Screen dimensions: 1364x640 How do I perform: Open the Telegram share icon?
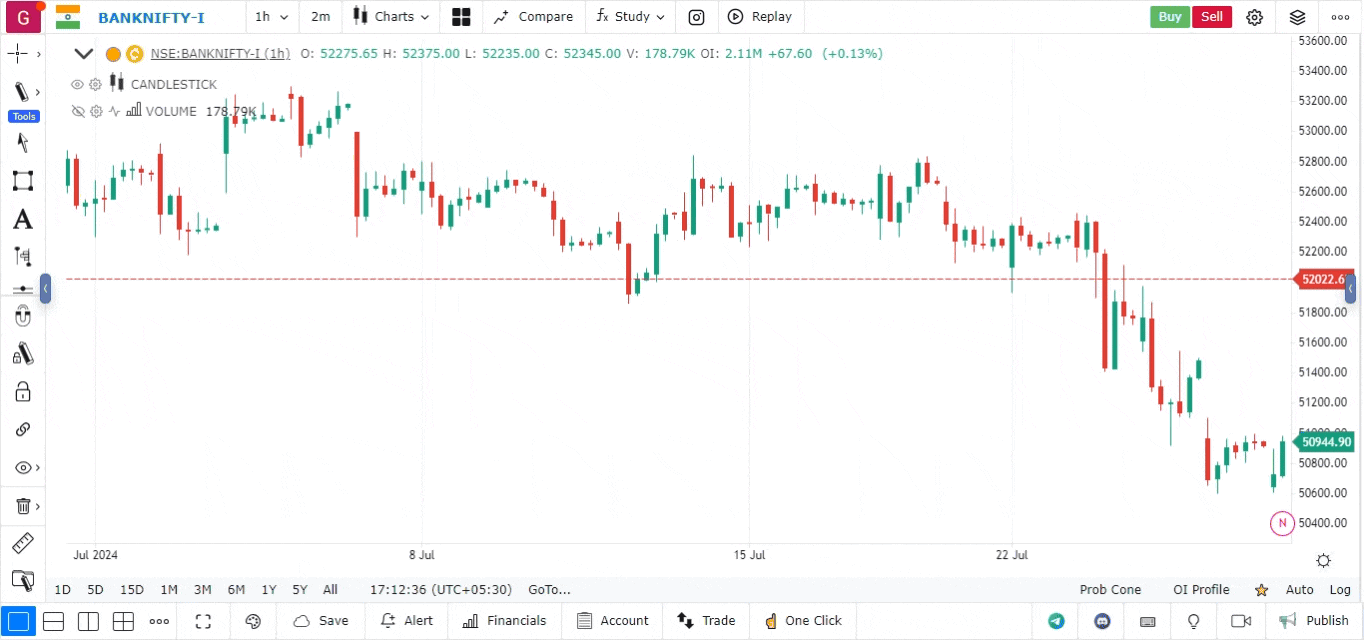(x=1056, y=621)
